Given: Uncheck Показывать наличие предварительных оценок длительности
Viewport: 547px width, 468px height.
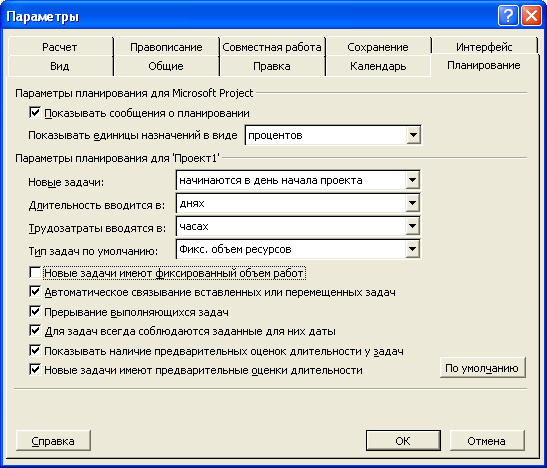Looking at the screenshot, I should point(35,350).
